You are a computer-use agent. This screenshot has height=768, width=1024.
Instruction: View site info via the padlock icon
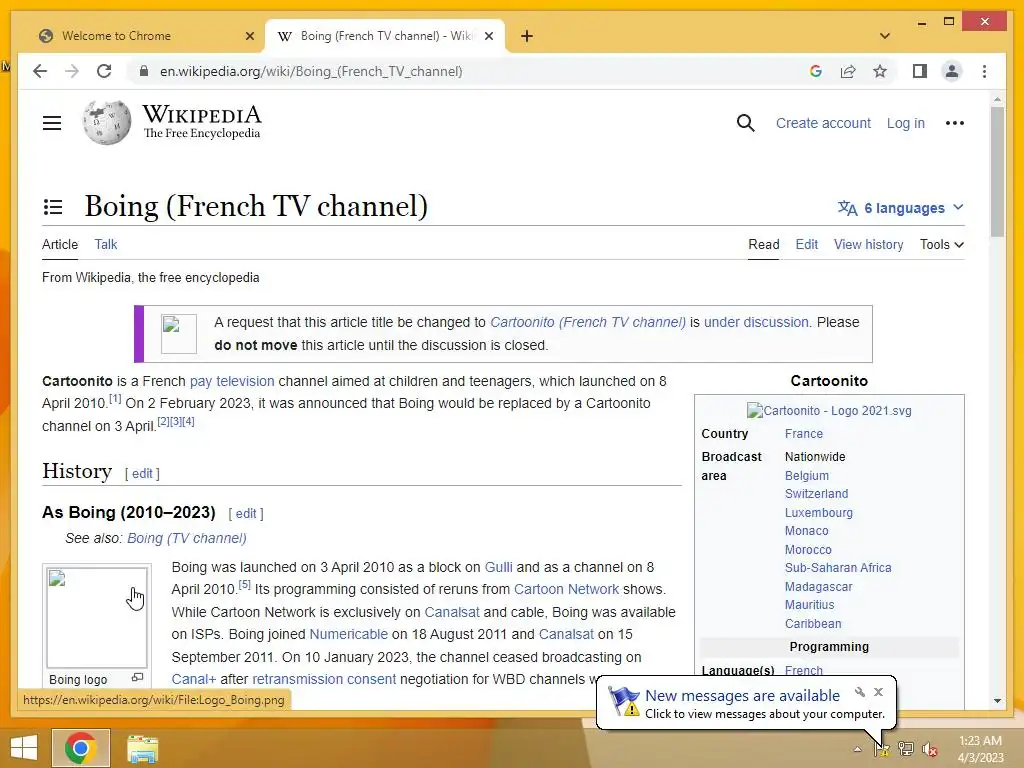[x=144, y=71]
